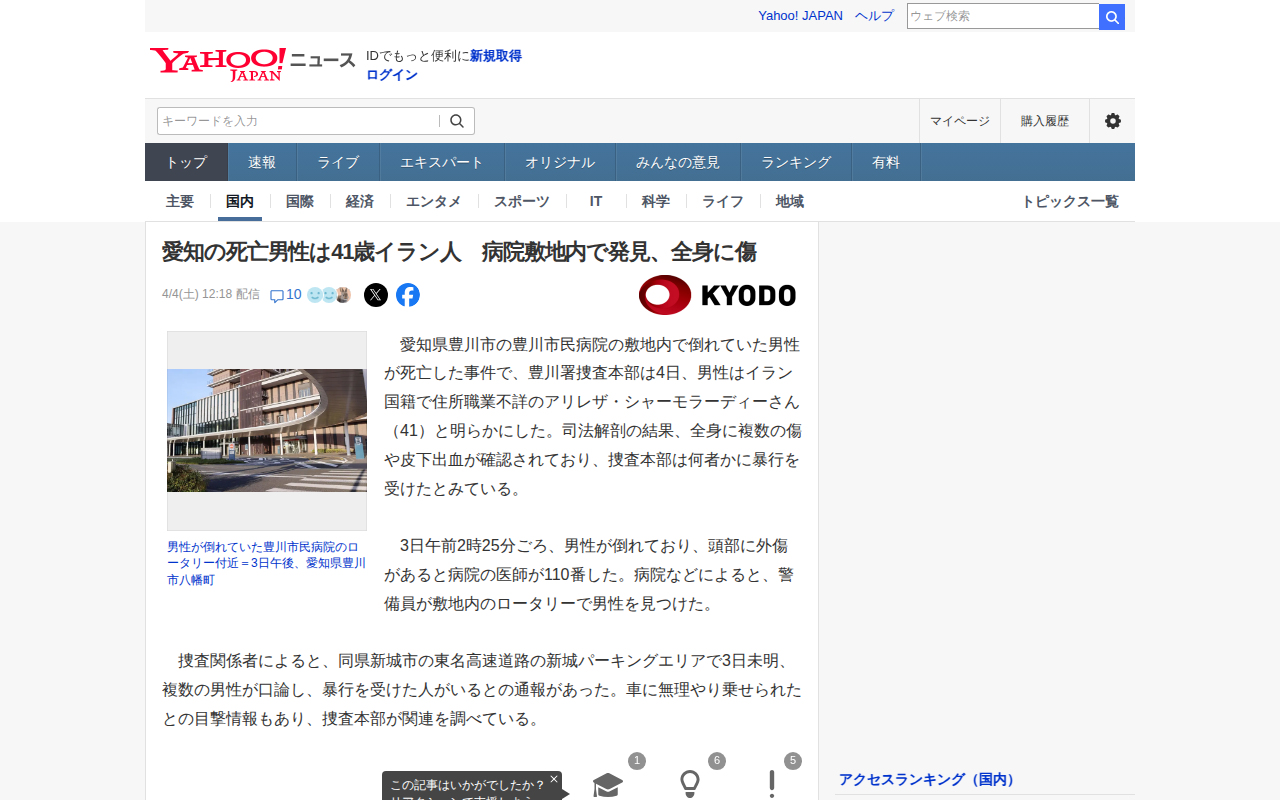Viewport: 1280px width, 800px height.
Task: Click the KYODO news logo
Action: 717,295
